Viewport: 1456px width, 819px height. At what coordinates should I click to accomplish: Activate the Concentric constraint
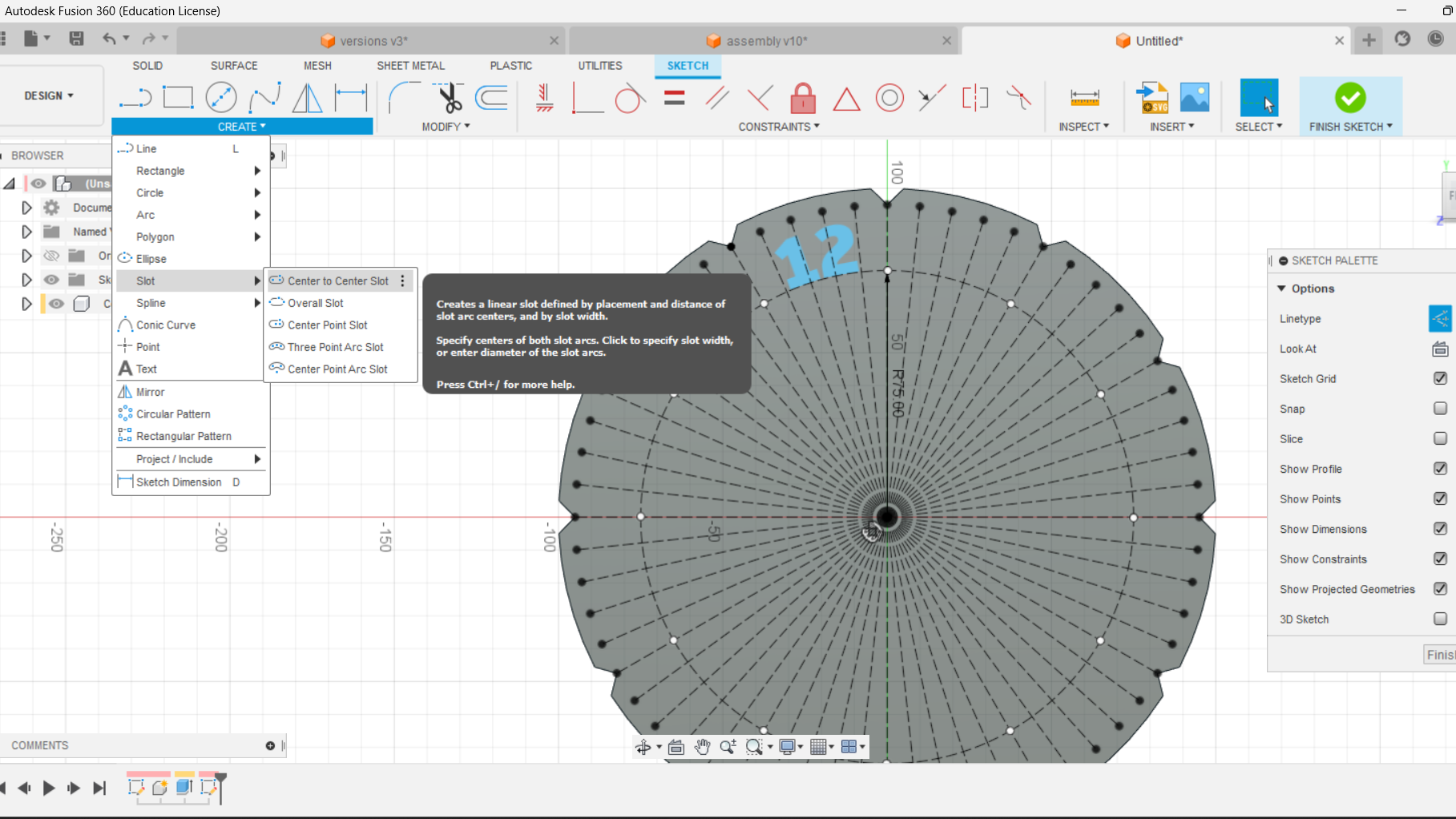click(889, 98)
